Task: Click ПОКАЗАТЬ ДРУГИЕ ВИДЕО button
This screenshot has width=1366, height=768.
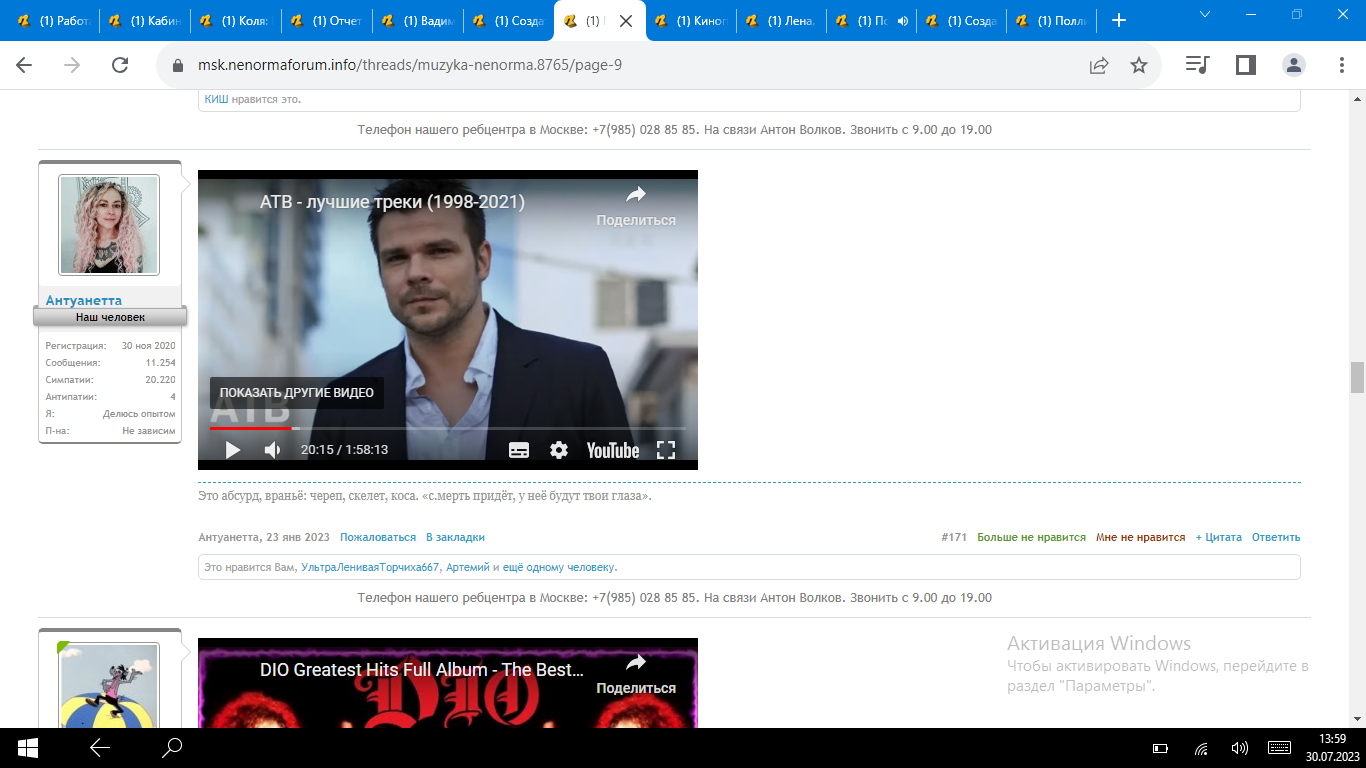Action: pos(297,393)
